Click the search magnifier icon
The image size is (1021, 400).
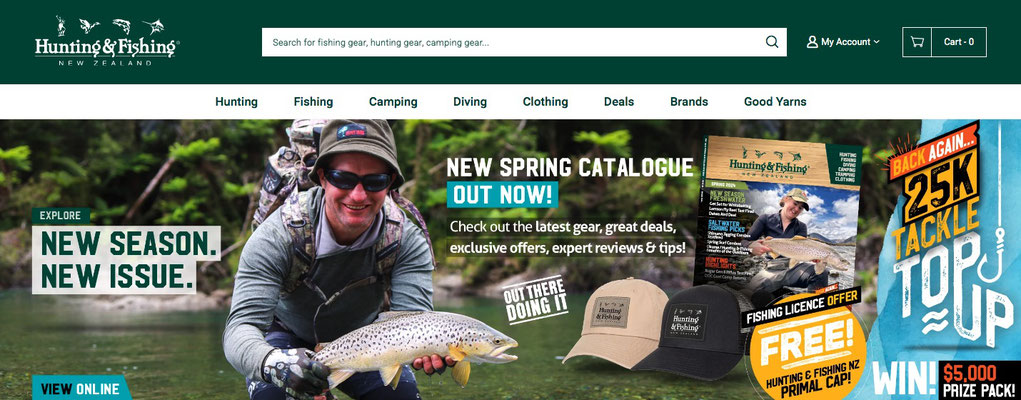[x=772, y=42]
